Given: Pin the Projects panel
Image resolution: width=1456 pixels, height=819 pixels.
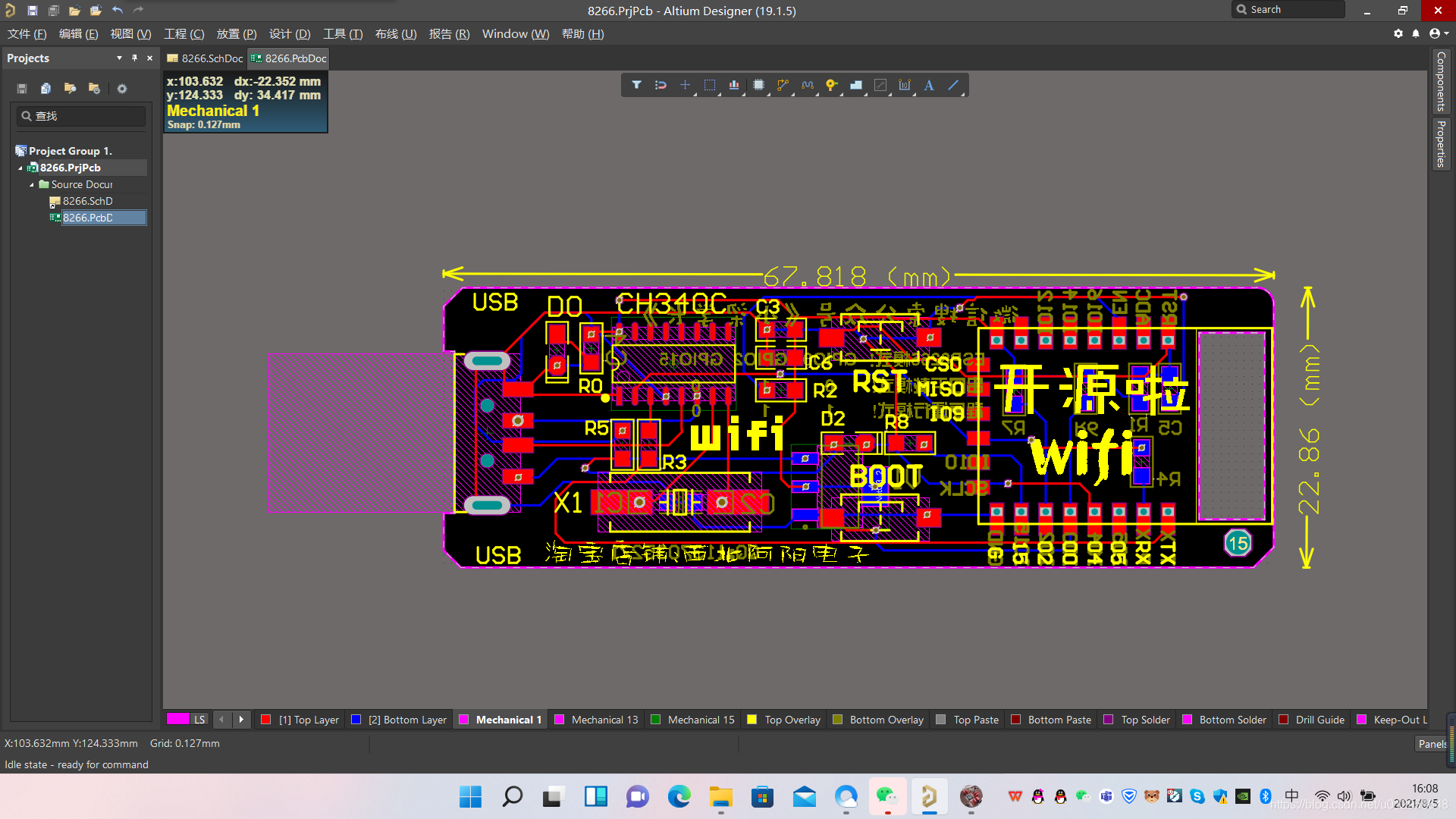Looking at the screenshot, I should [134, 58].
